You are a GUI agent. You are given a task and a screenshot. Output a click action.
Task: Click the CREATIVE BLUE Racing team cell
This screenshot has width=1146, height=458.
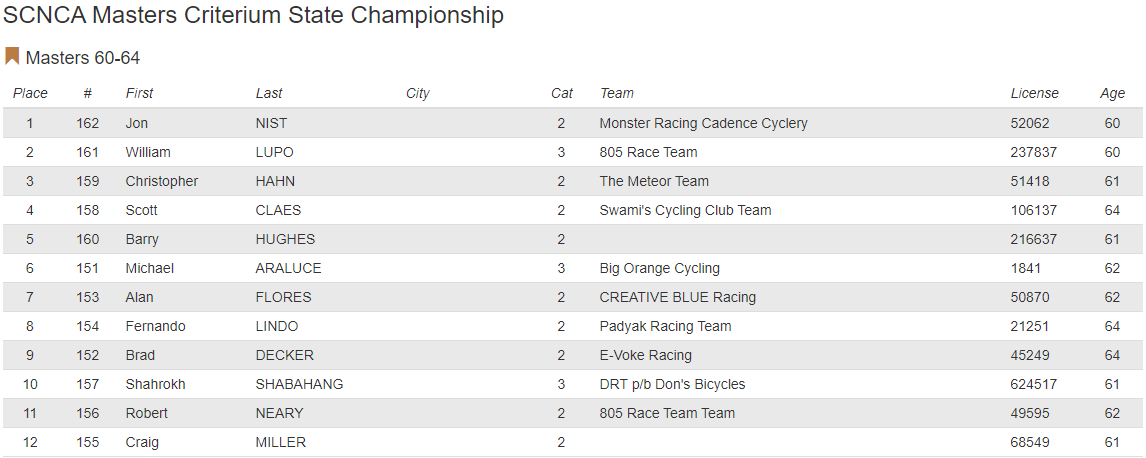677,297
